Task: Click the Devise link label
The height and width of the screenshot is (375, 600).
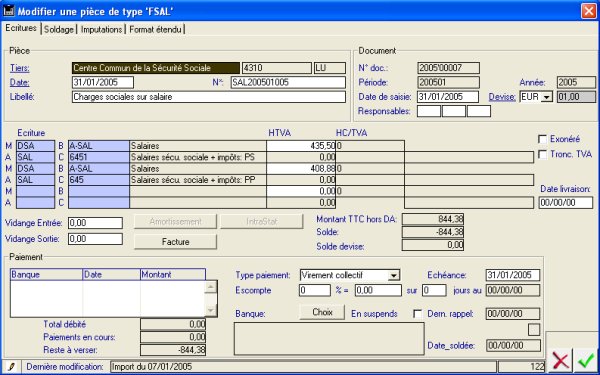Action: pyautogui.click(x=502, y=97)
